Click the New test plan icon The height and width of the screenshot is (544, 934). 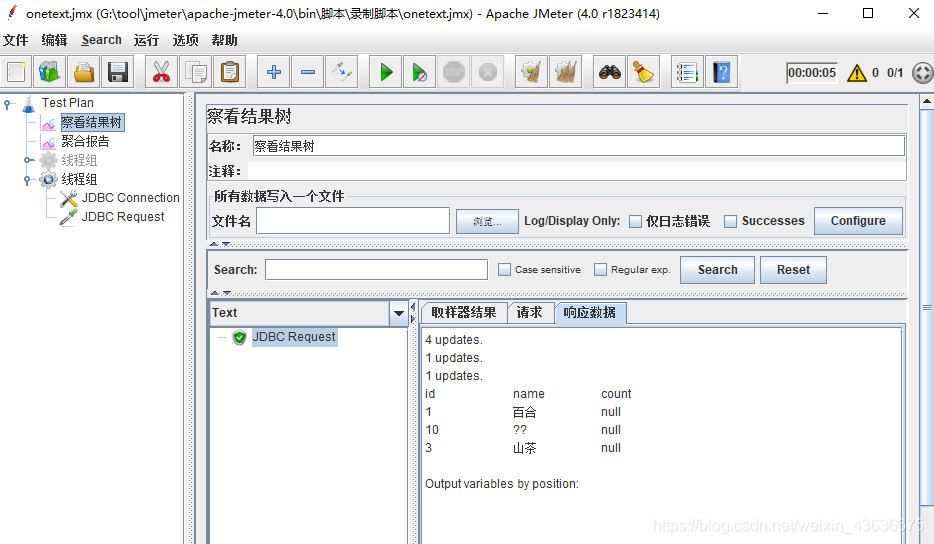click(16, 72)
